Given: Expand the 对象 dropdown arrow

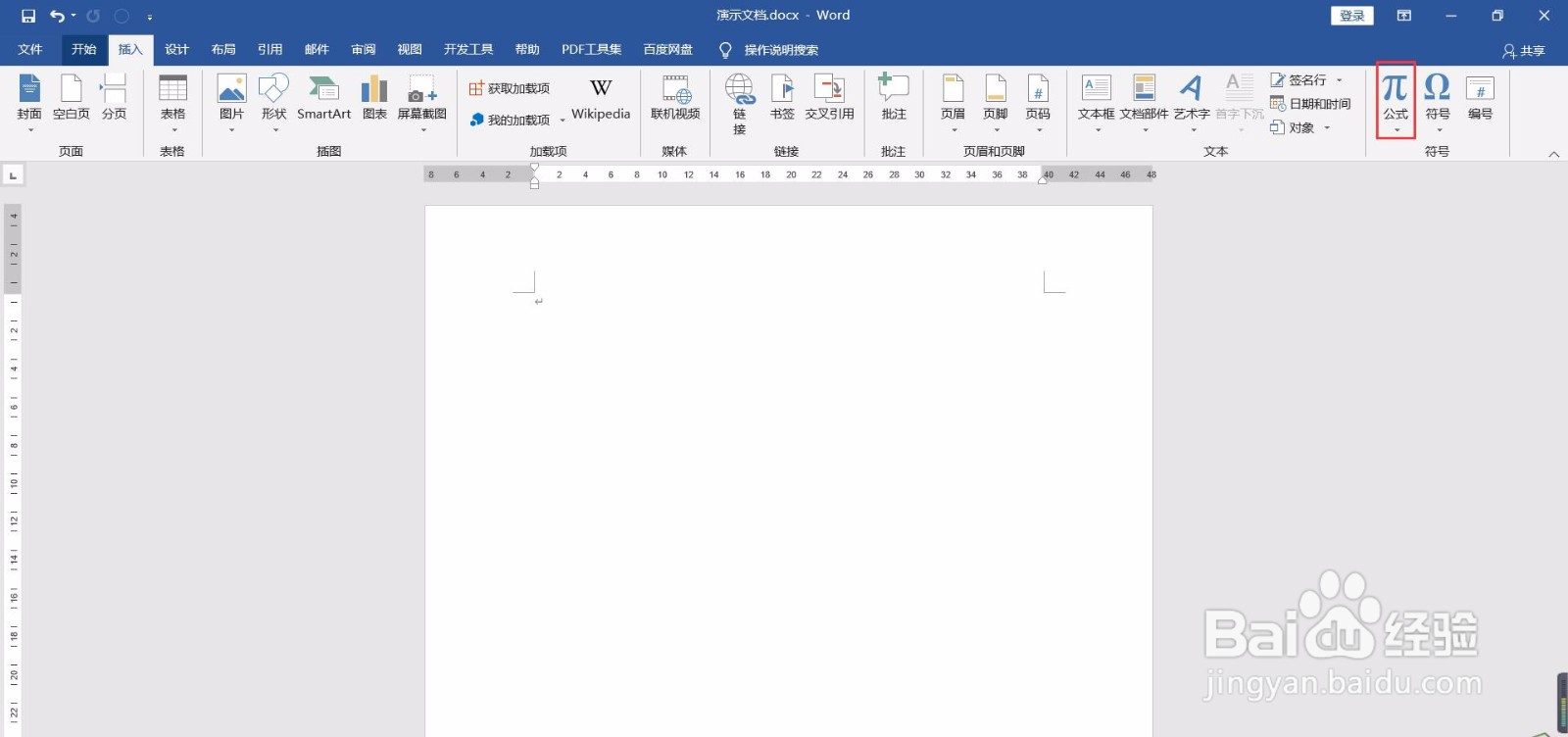Looking at the screenshot, I should [x=1327, y=128].
